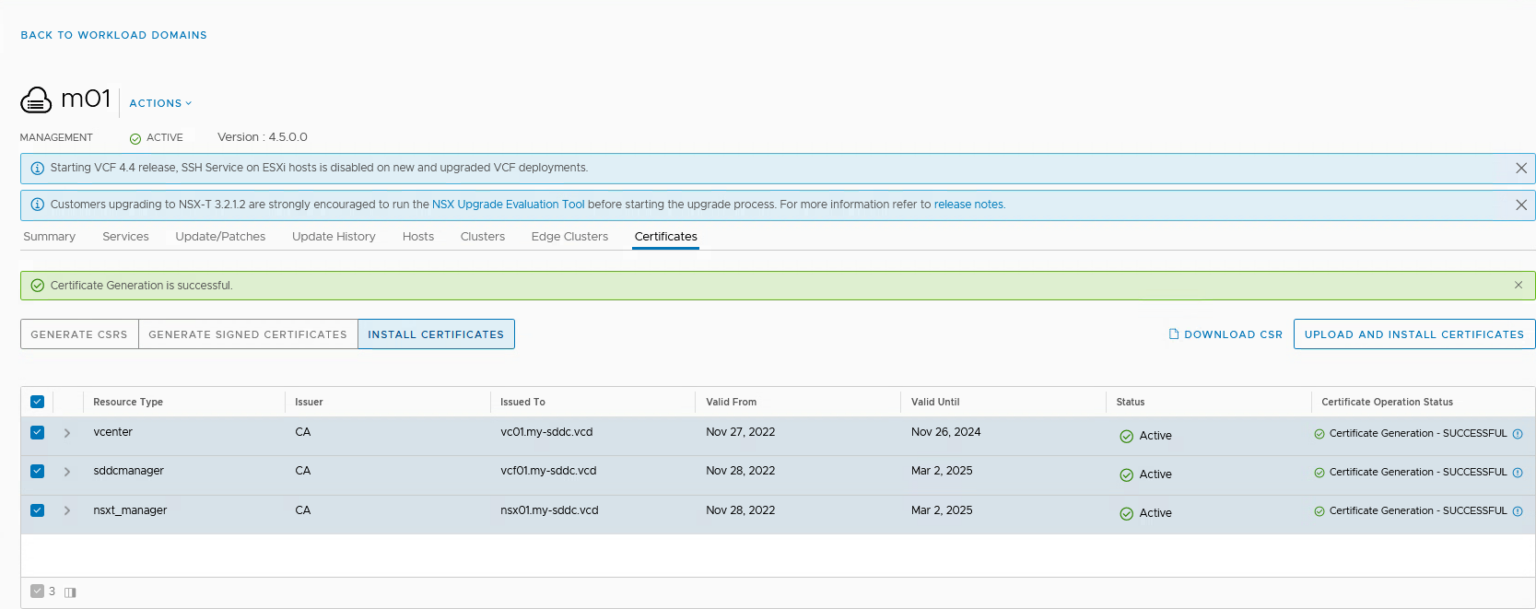Image resolution: width=1536 pixels, height=609 pixels.
Task: Click info icon on nsxt_manager operation status
Action: [1517, 511]
